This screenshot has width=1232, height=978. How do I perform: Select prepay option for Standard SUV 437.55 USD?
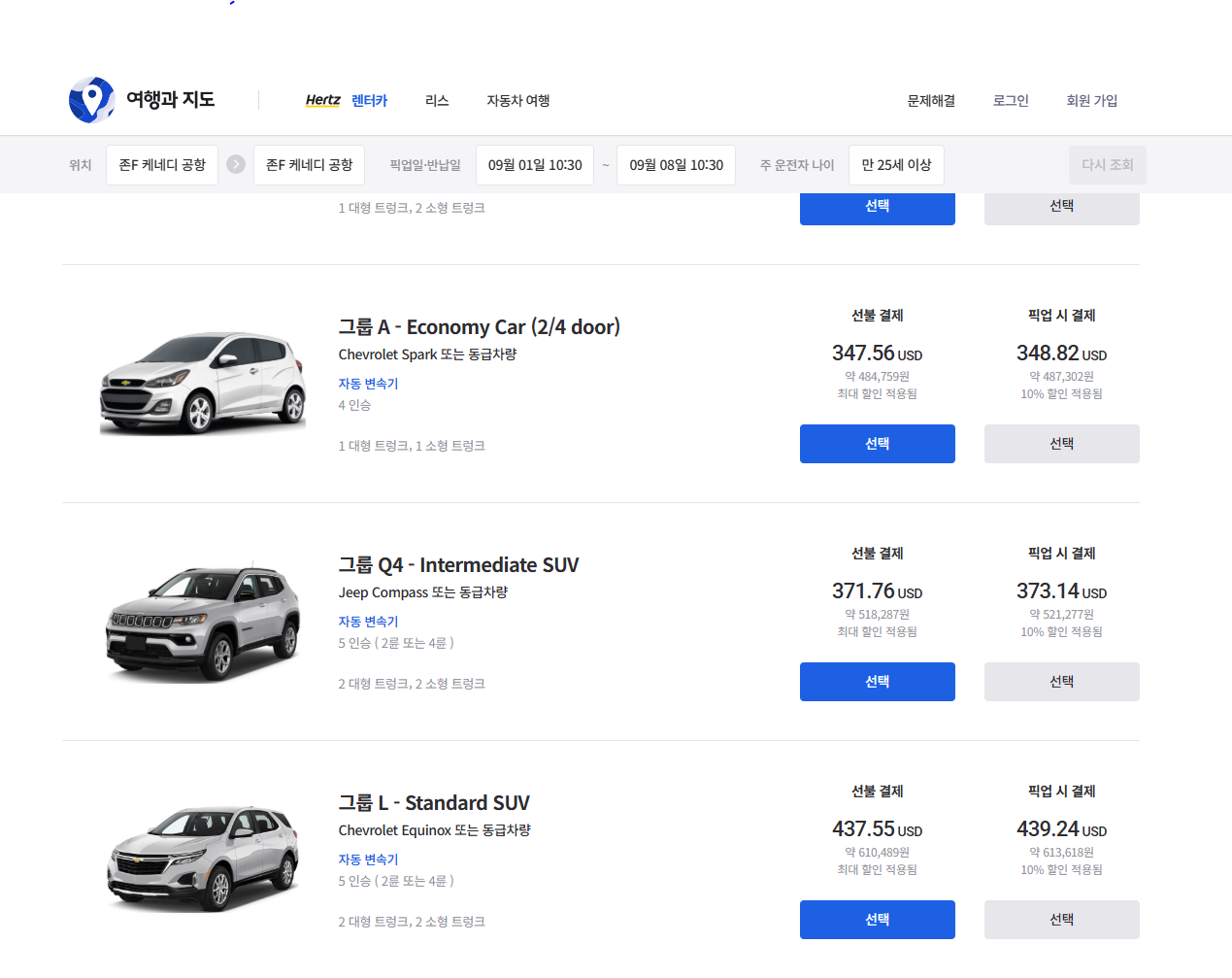877,920
